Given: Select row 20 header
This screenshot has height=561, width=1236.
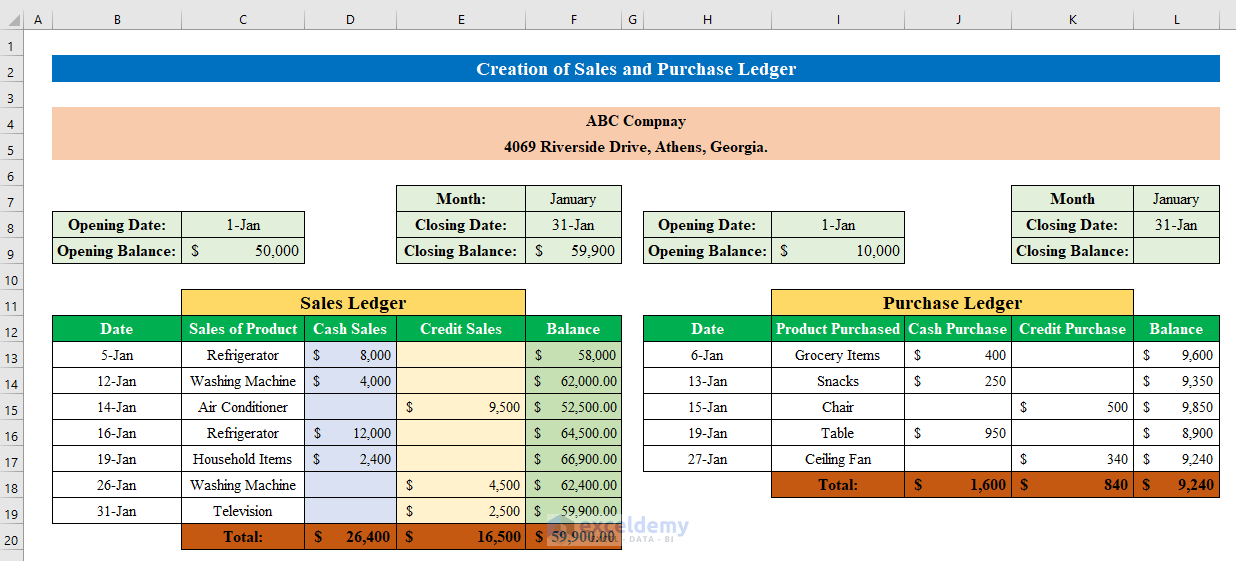Looking at the screenshot, I should coord(12,537).
